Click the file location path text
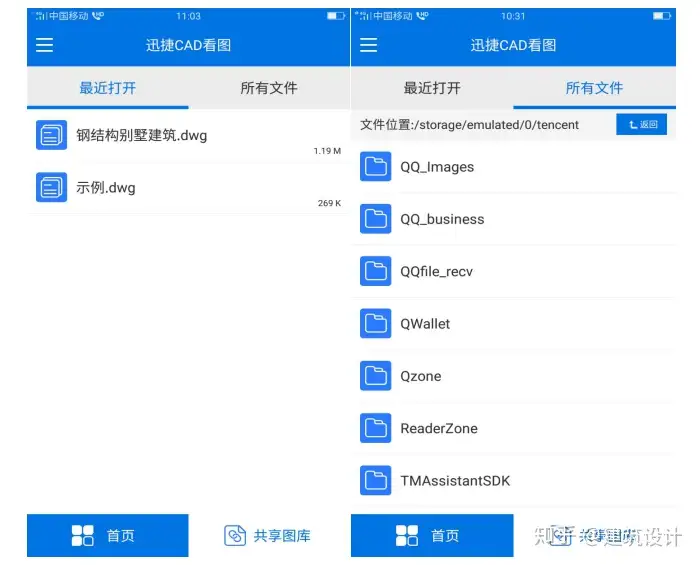This screenshot has width=700, height=565. point(469,125)
